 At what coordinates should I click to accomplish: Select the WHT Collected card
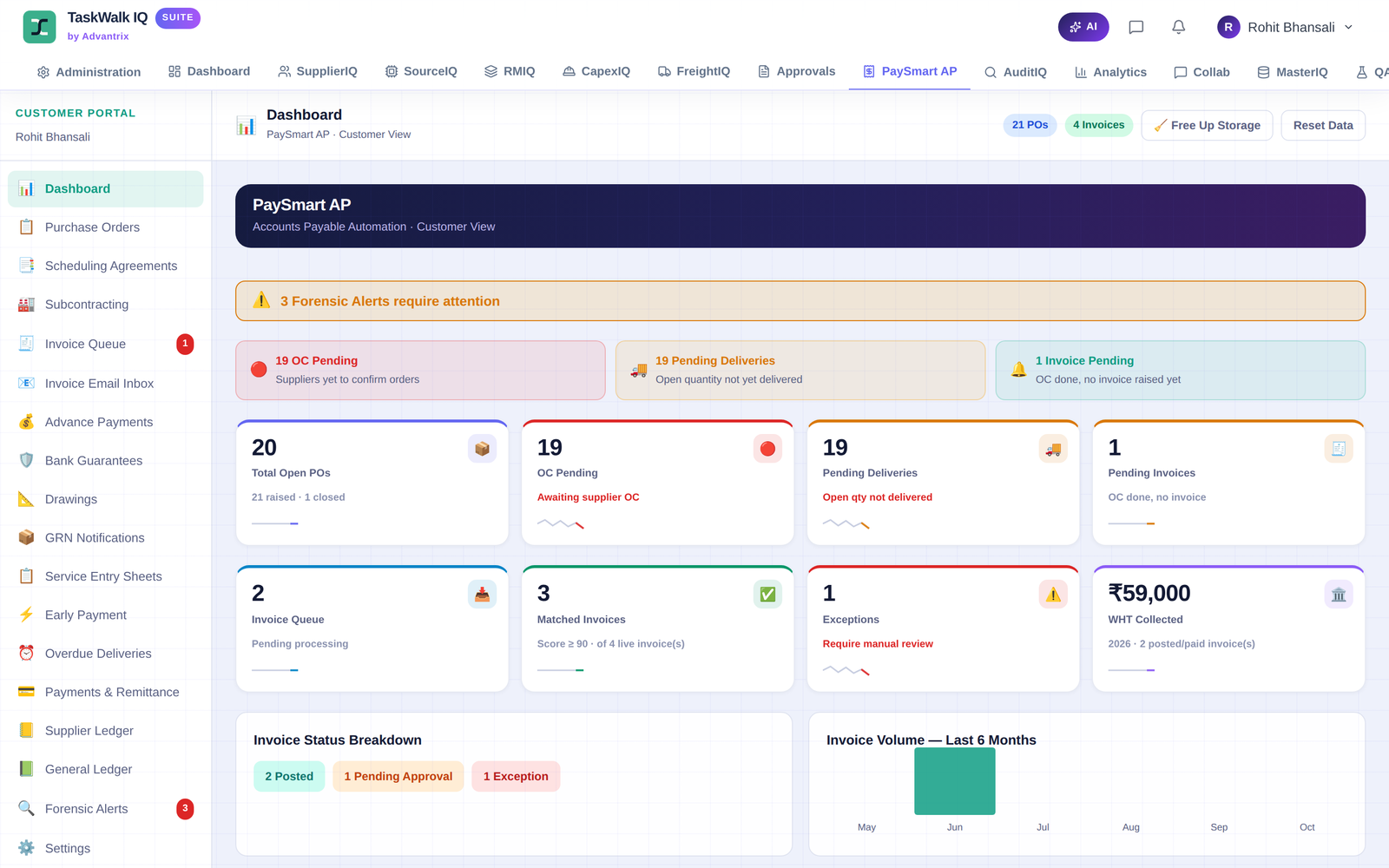pyautogui.click(x=1228, y=629)
